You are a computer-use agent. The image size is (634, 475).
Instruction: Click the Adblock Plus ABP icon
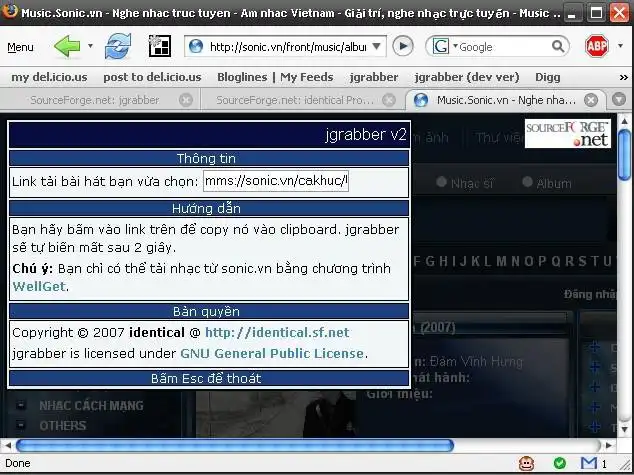click(597, 46)
